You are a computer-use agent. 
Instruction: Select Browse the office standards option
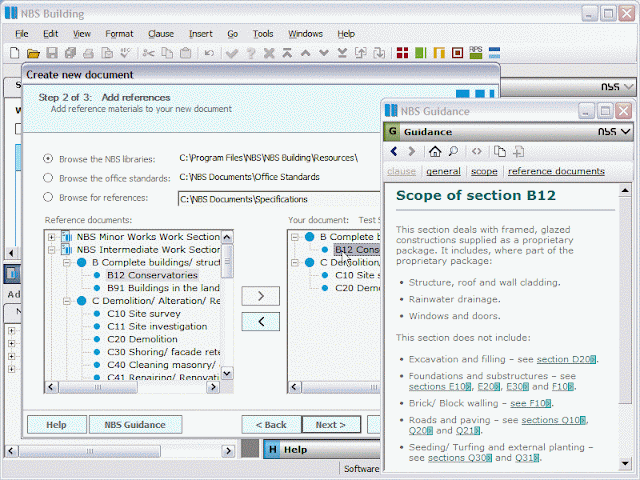click(x=48, y=178)
